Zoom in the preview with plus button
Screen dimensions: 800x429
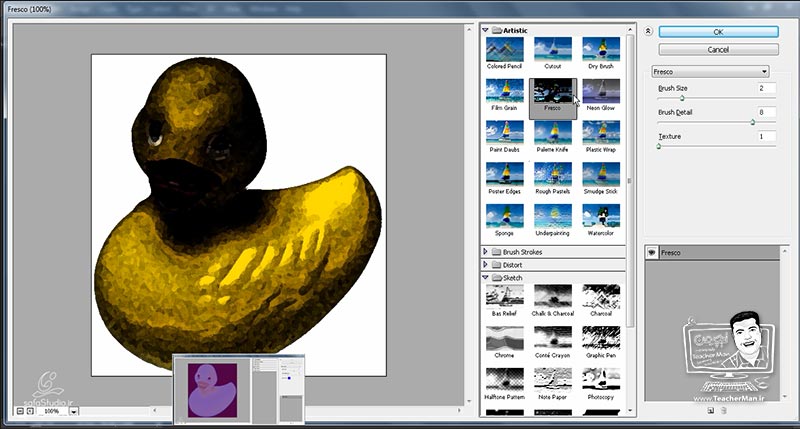coord(30,411)
